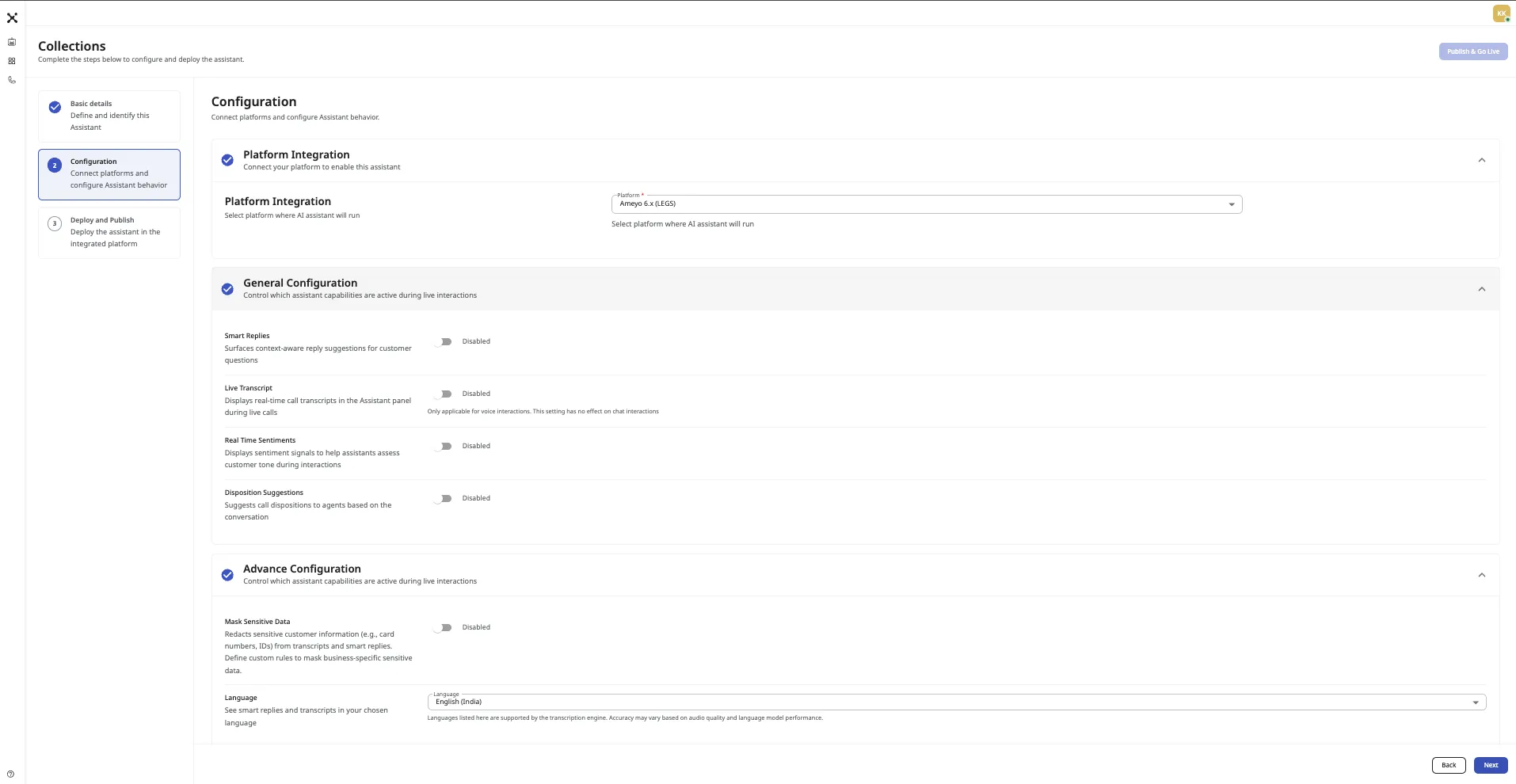Image resolution: width=1516 pixels, height=784 pixels.
Task: Click the voice interactions note under Live Transcript
Action: (x=543, y=411)
